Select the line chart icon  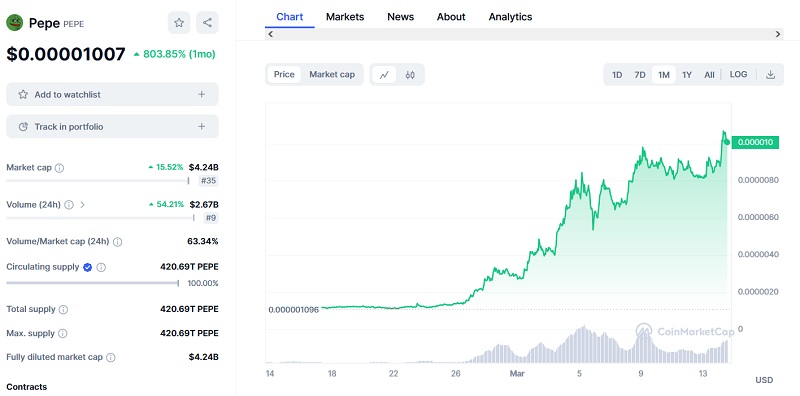coord(384,75)
